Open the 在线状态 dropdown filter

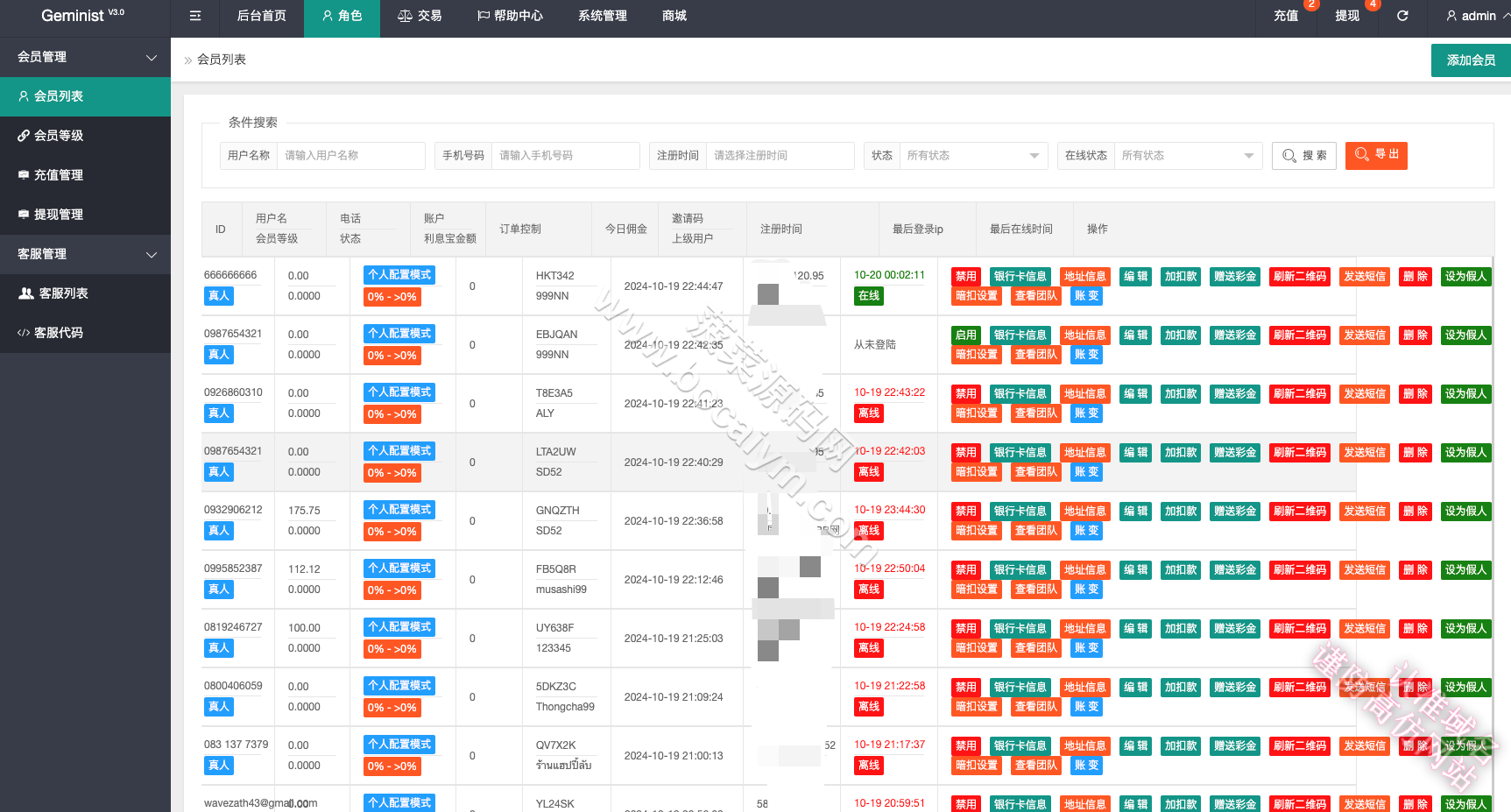click(1188, 155)
